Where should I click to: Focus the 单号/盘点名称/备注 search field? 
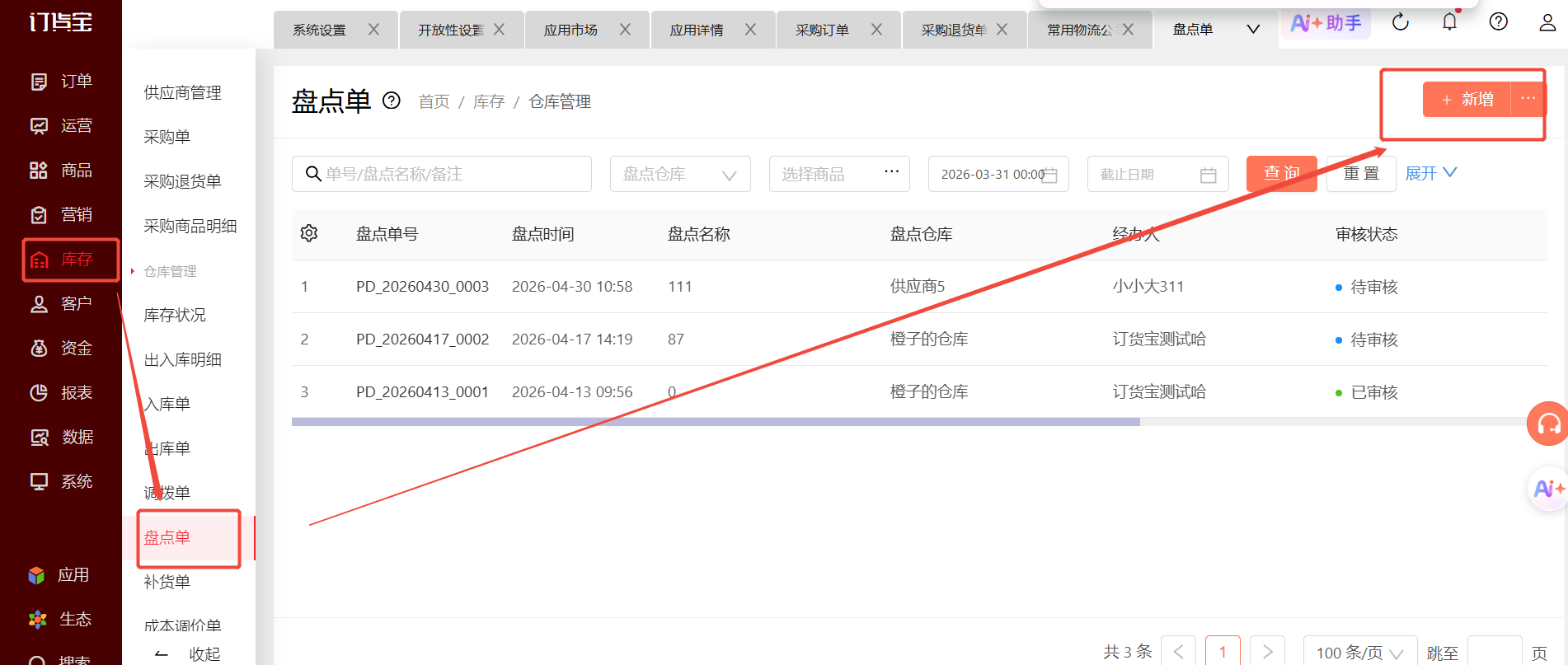pyautogui.click(x=442, y=174)
